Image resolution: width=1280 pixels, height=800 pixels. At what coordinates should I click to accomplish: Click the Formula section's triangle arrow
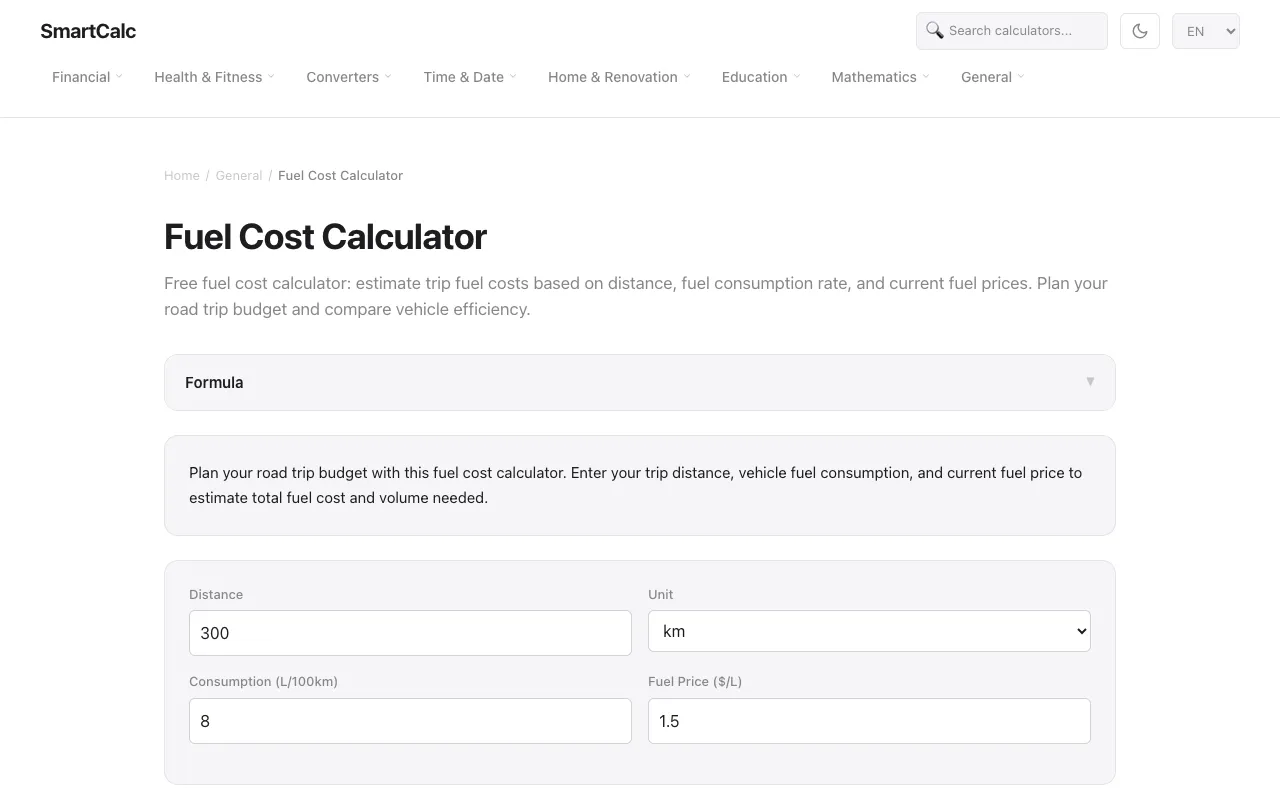coord(1090,382)
